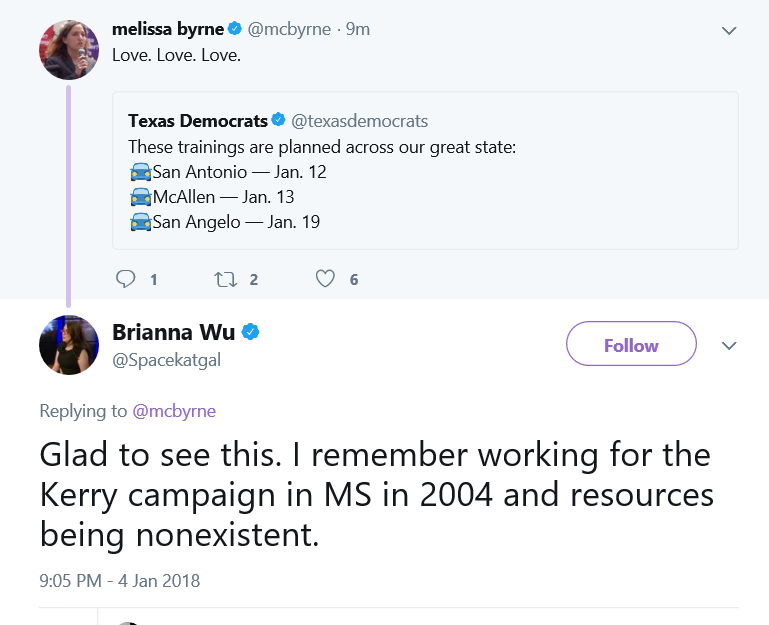The width and height of the screenshot is (769, 625).
Task: Click the car emoji beside San Angelo
Action: point(140,222)
